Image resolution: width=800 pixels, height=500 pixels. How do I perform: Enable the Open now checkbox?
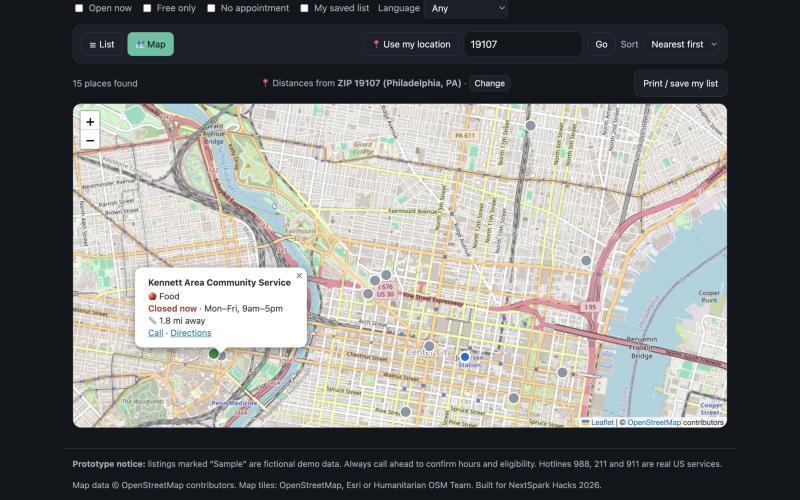click(x=79, y=8)
